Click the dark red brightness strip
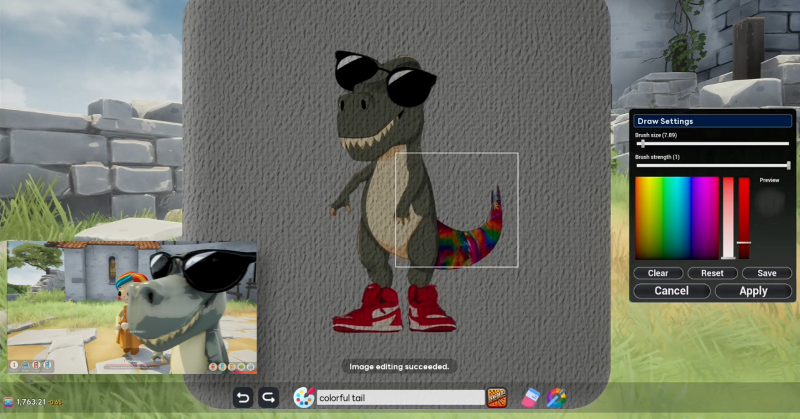Image resolution: width=800 pixels, height=419 pixels. click(x=744, y=218)
